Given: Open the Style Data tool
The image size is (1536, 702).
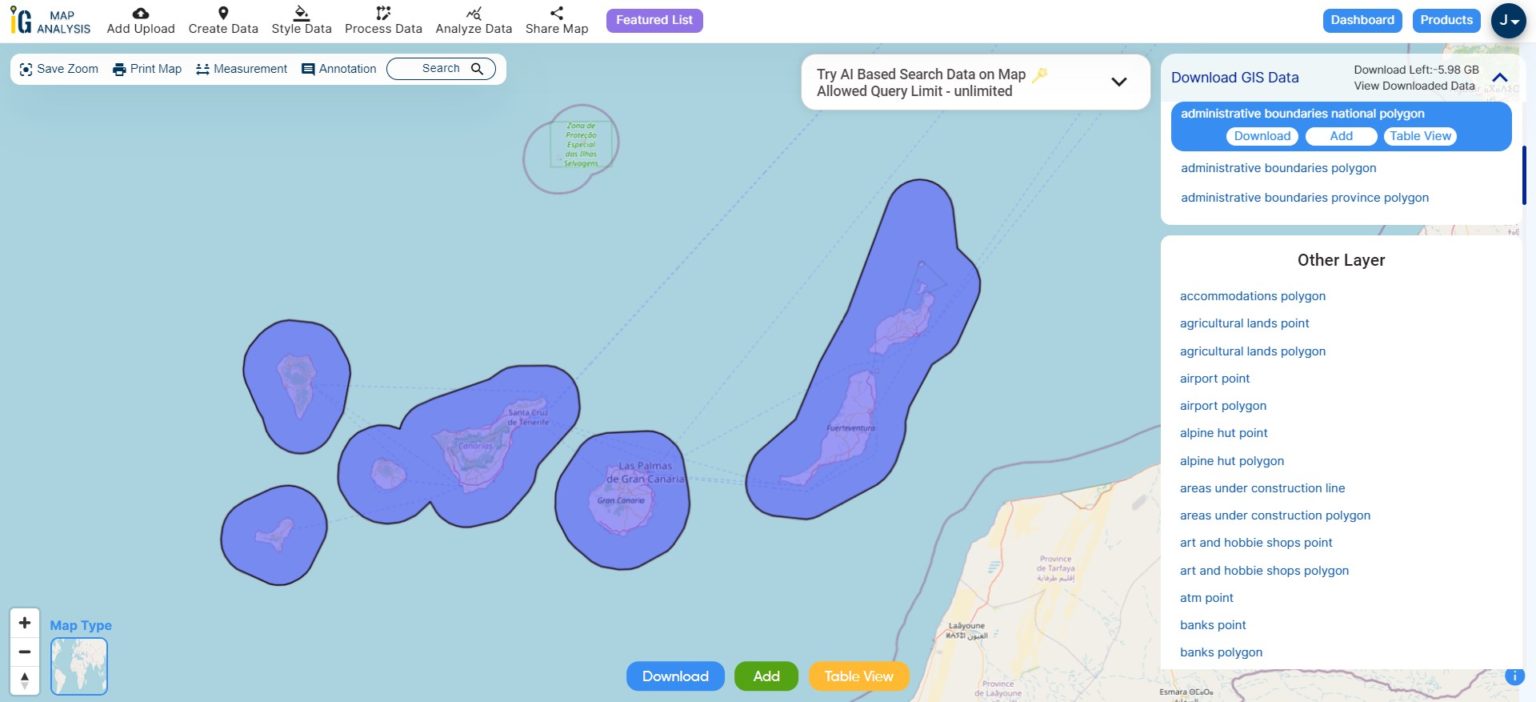Looking at the screenshot, I should pos(301,20).
